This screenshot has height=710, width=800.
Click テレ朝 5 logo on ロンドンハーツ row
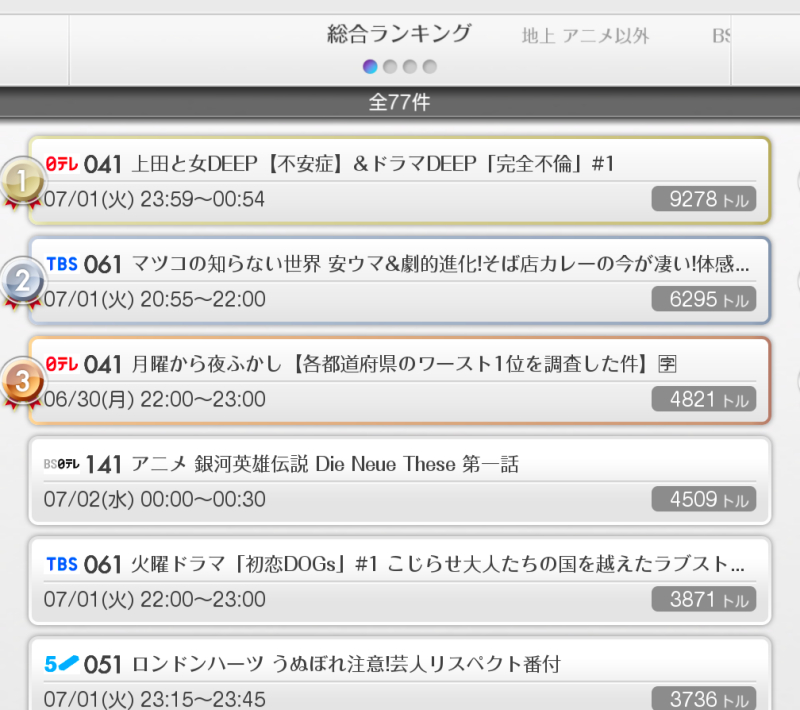(x=62, y=664)
